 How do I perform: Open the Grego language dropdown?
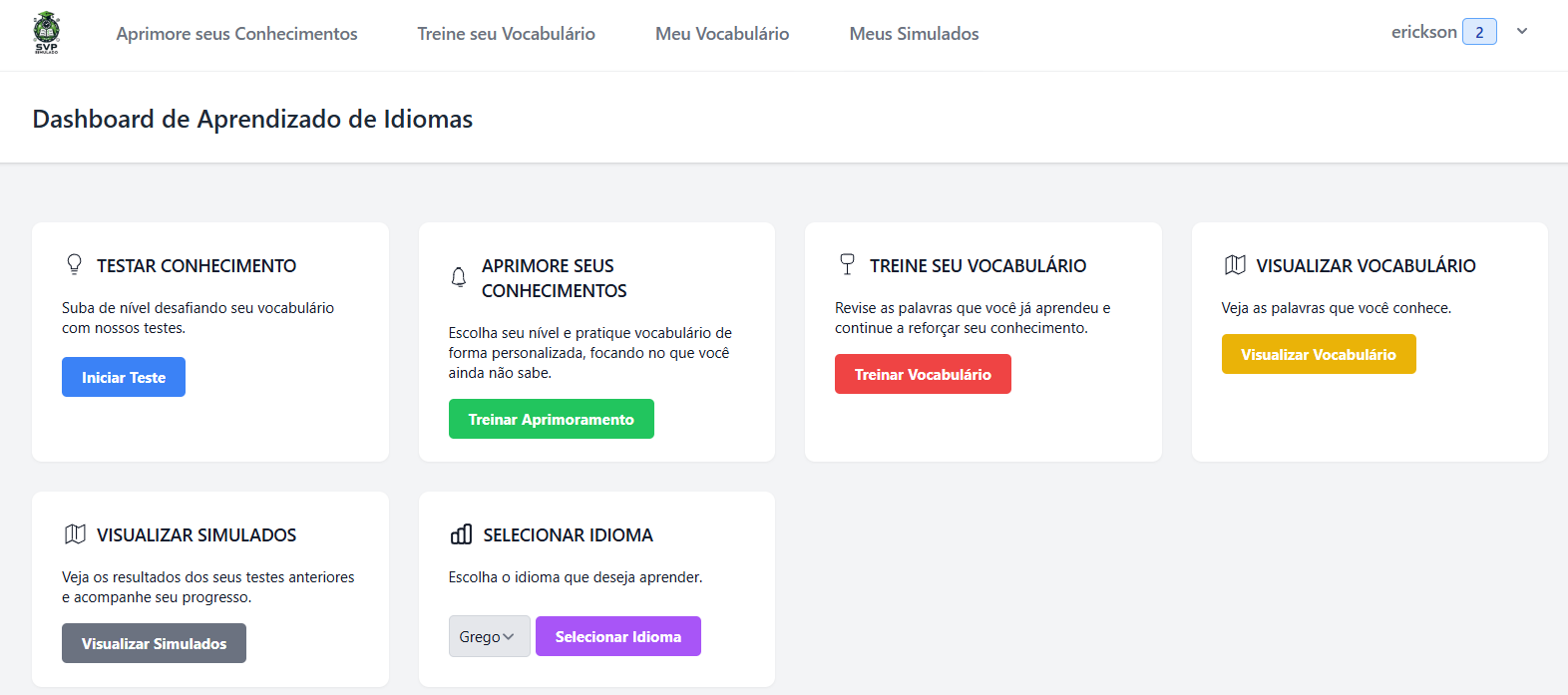tap(489, 636)
